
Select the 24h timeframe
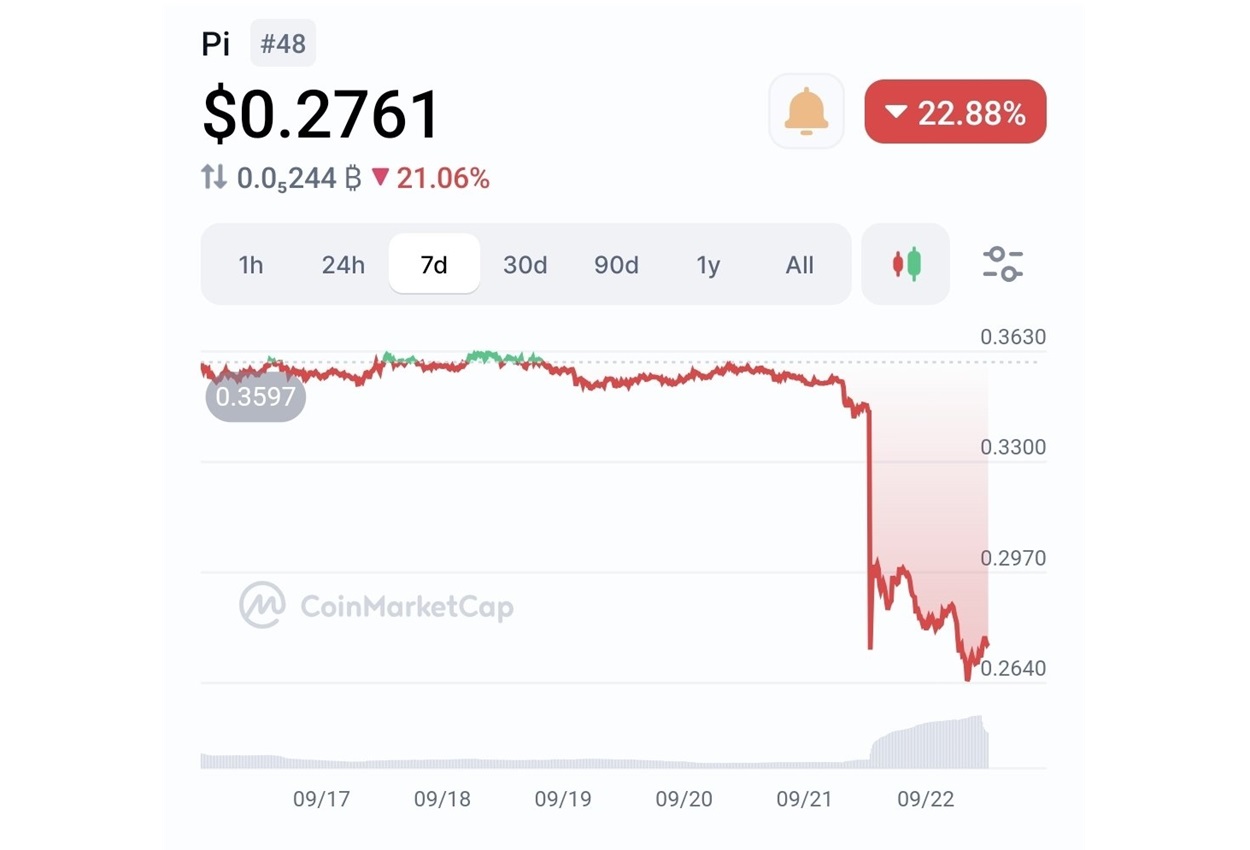(x=343, y=265)
